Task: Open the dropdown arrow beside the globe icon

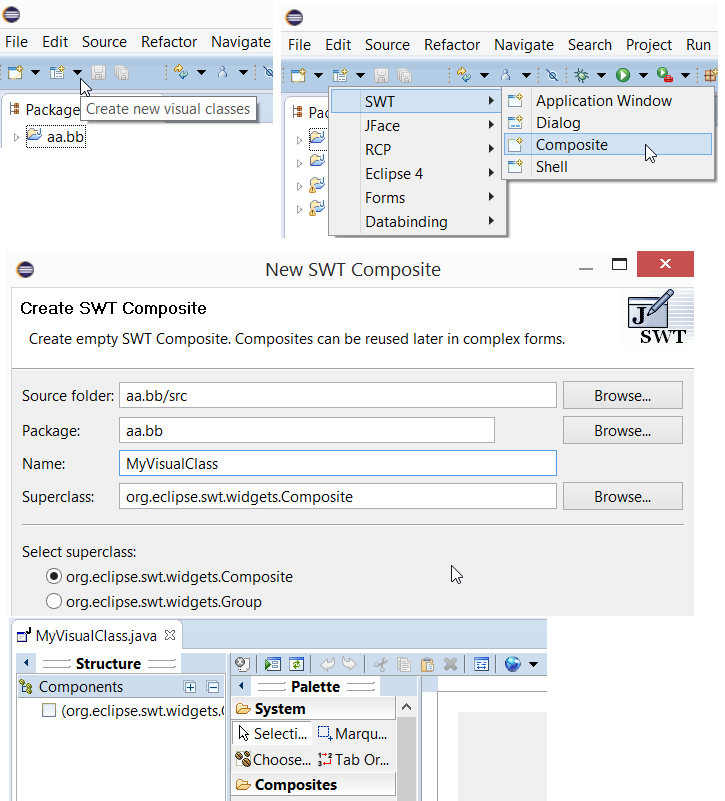Action: coord(533,664)
